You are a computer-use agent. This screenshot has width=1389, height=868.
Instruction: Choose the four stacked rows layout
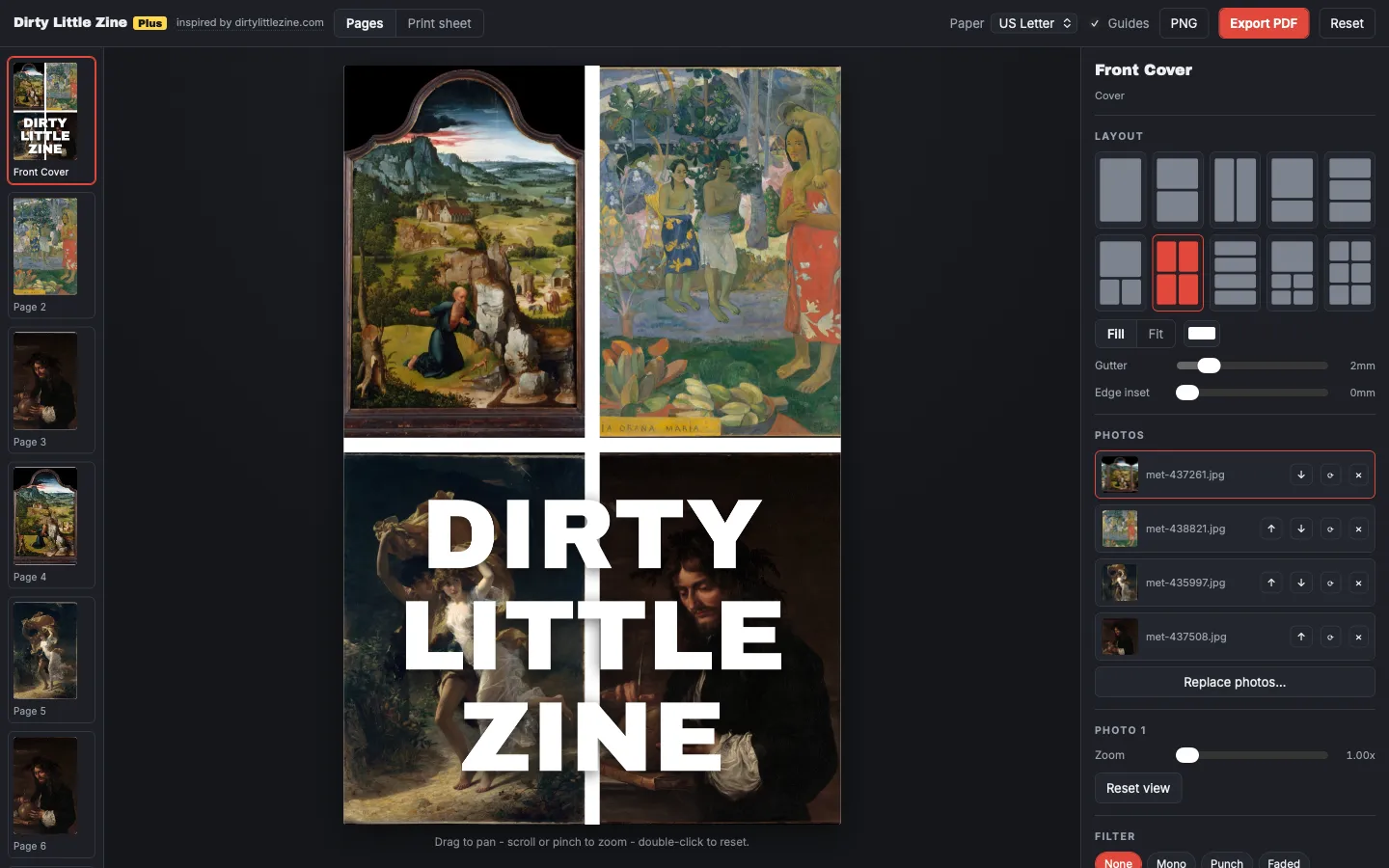point(1235,273)
